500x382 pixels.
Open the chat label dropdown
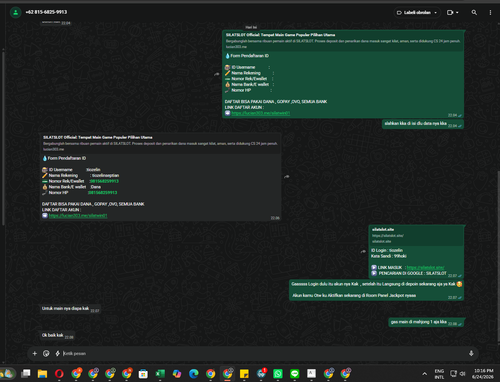(x=417, y=12)
